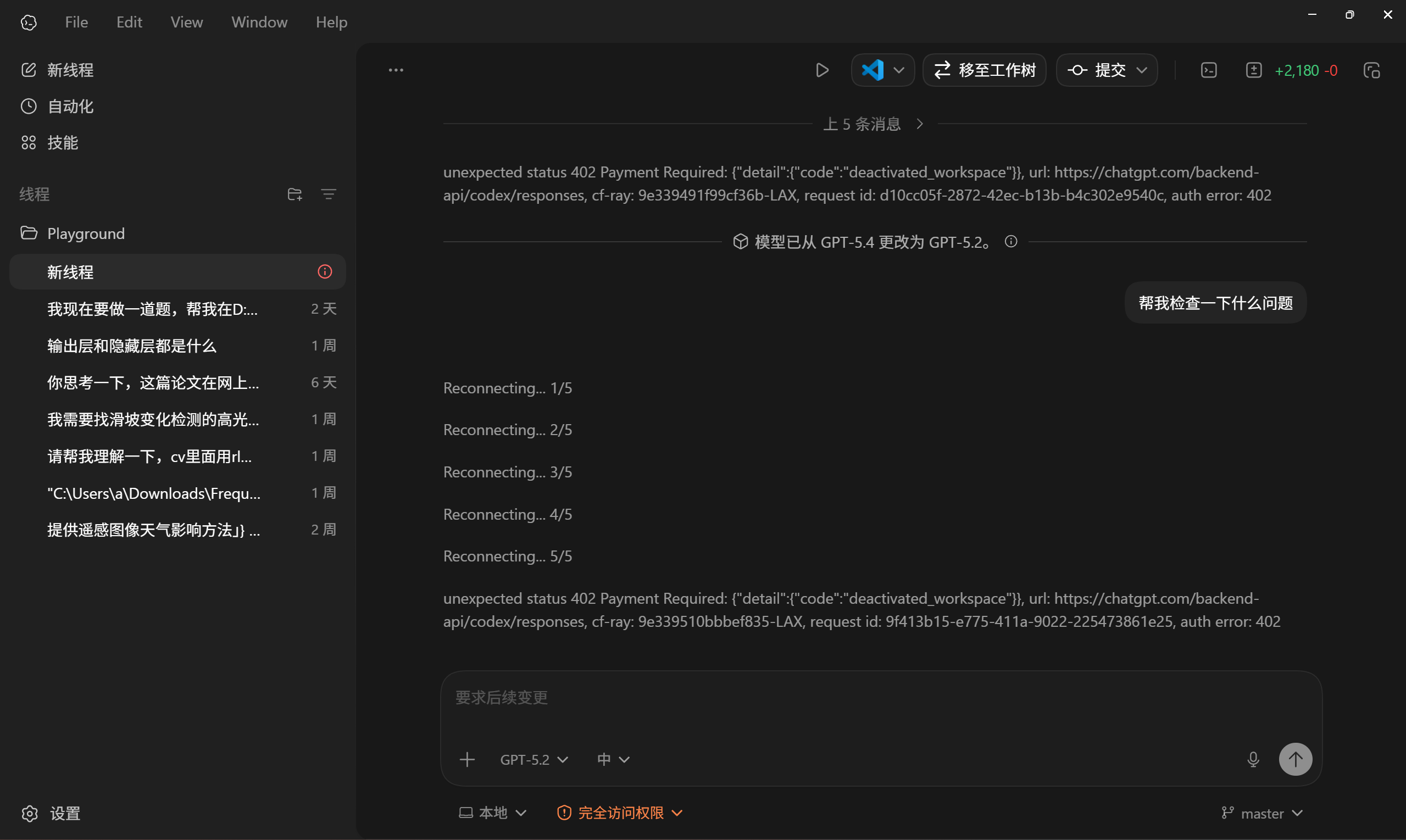Image resolution: width=1406 pixels, height=840 pixels.
Task: Click the run play button
Action: [x=822, y=70]
